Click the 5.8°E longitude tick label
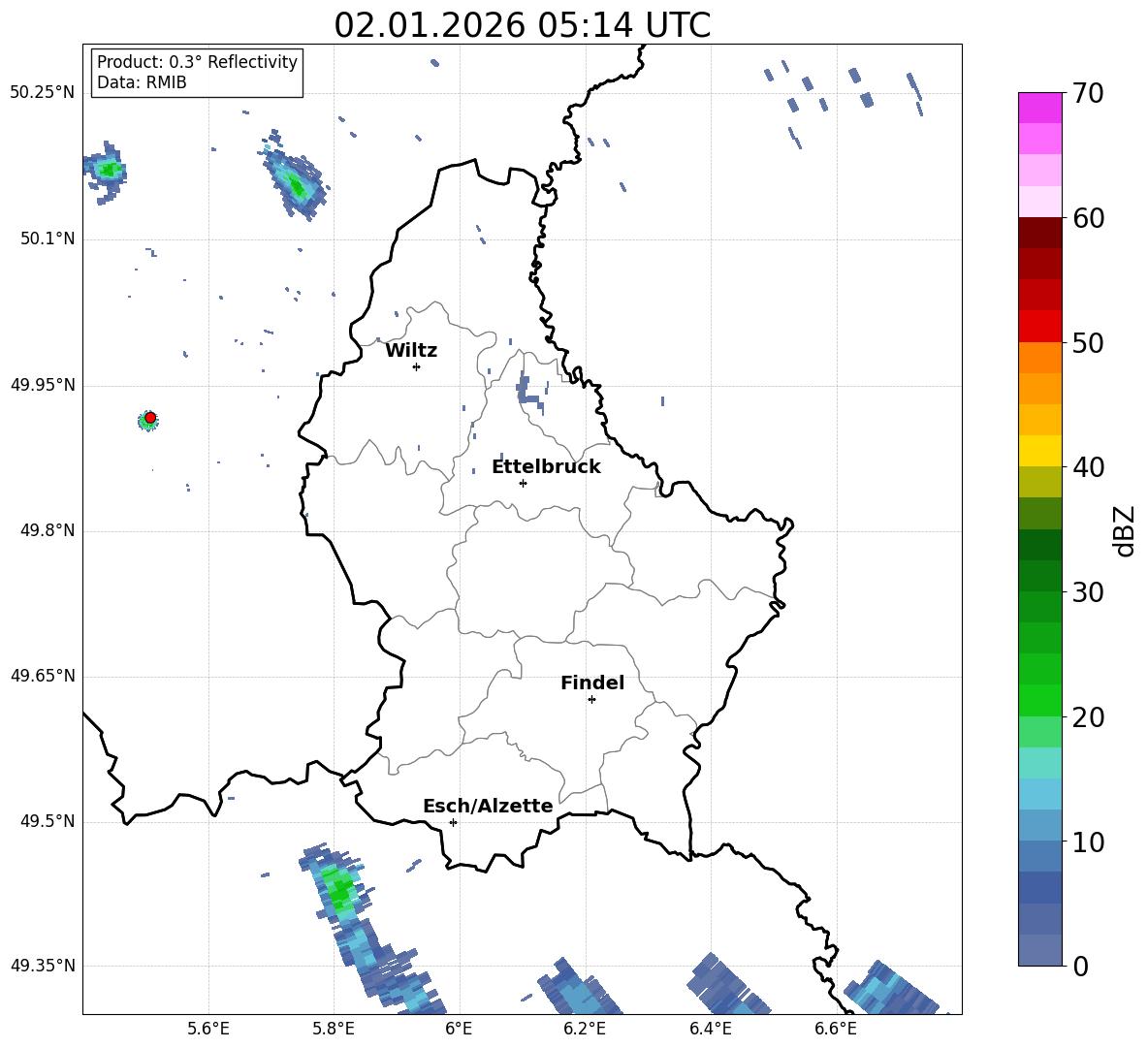This screenshot has height=1048, width=1148. [334, 1030]
